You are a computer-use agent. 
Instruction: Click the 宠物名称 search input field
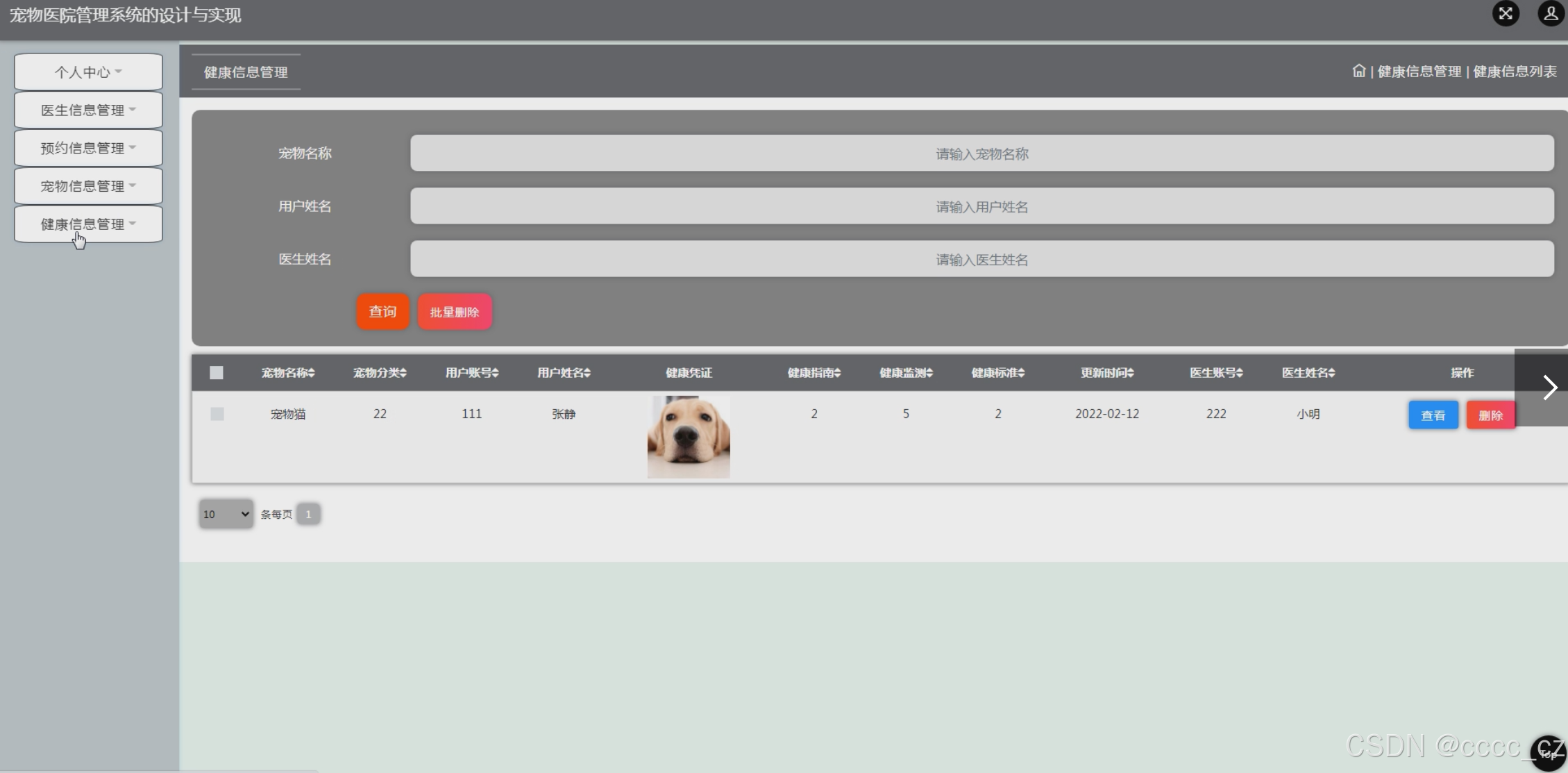[x=981, y=153]
